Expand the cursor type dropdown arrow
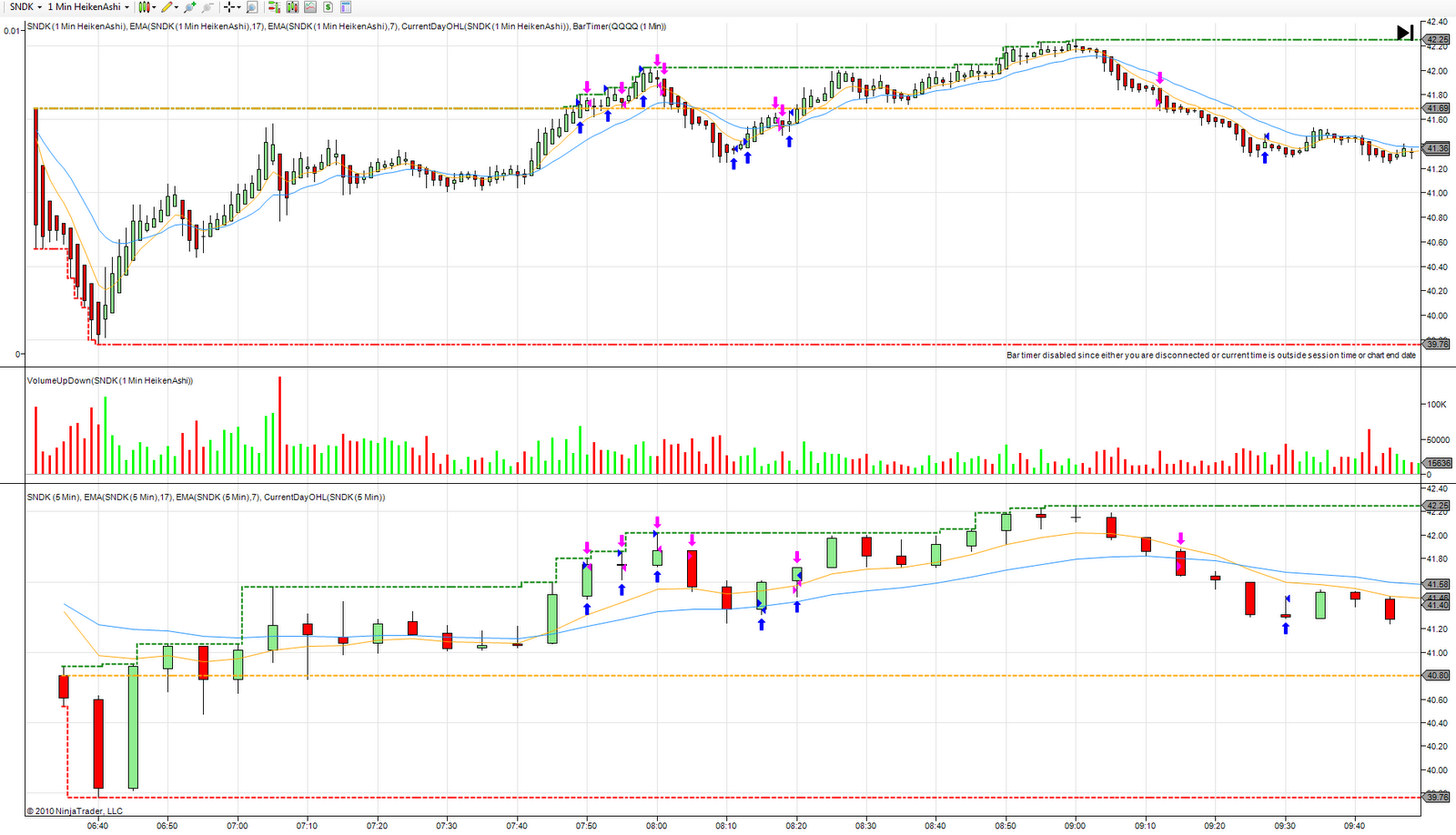The image size is (1456, 835). pos(238,7)
